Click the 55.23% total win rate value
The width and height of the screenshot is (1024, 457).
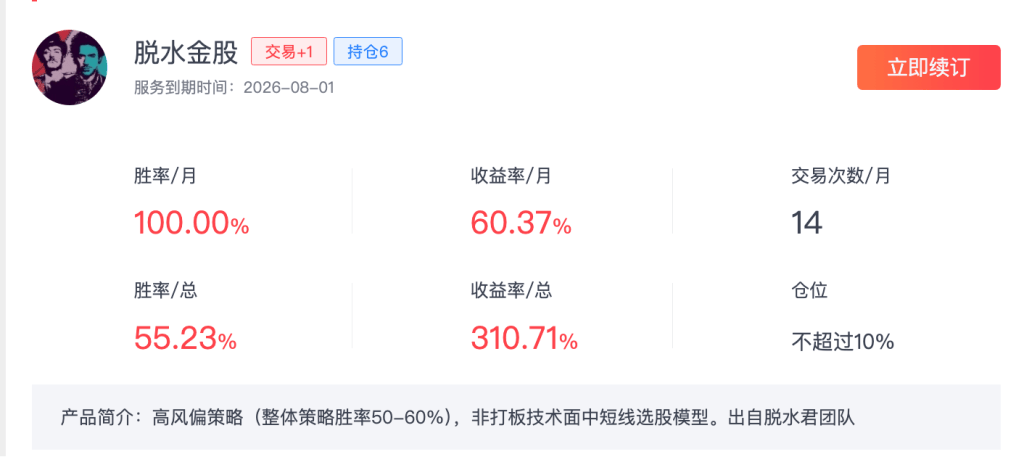185,339
